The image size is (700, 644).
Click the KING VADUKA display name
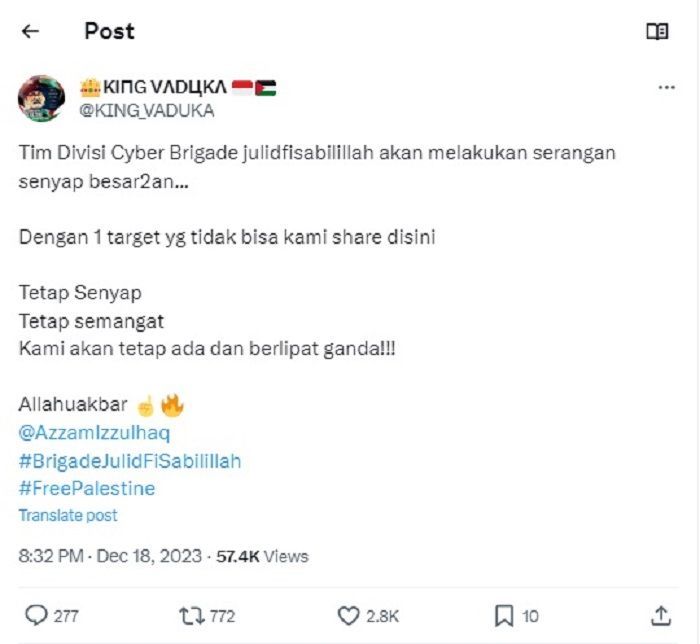tap(178, 87)
